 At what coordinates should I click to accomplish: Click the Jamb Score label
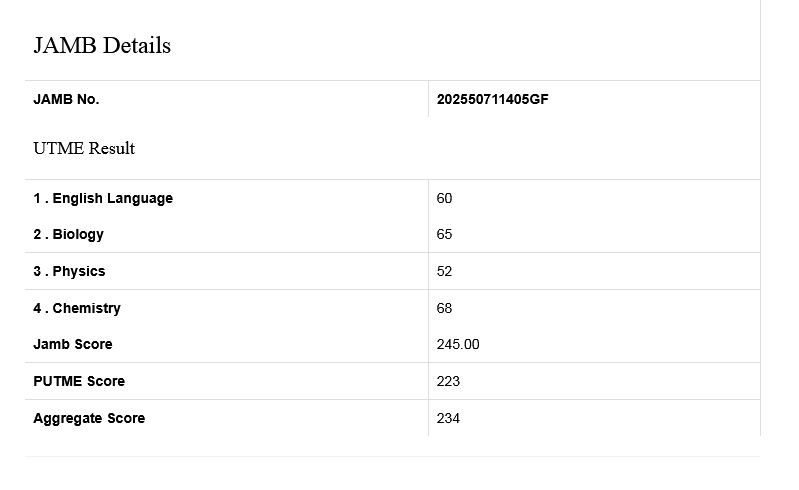pos(73,344)
